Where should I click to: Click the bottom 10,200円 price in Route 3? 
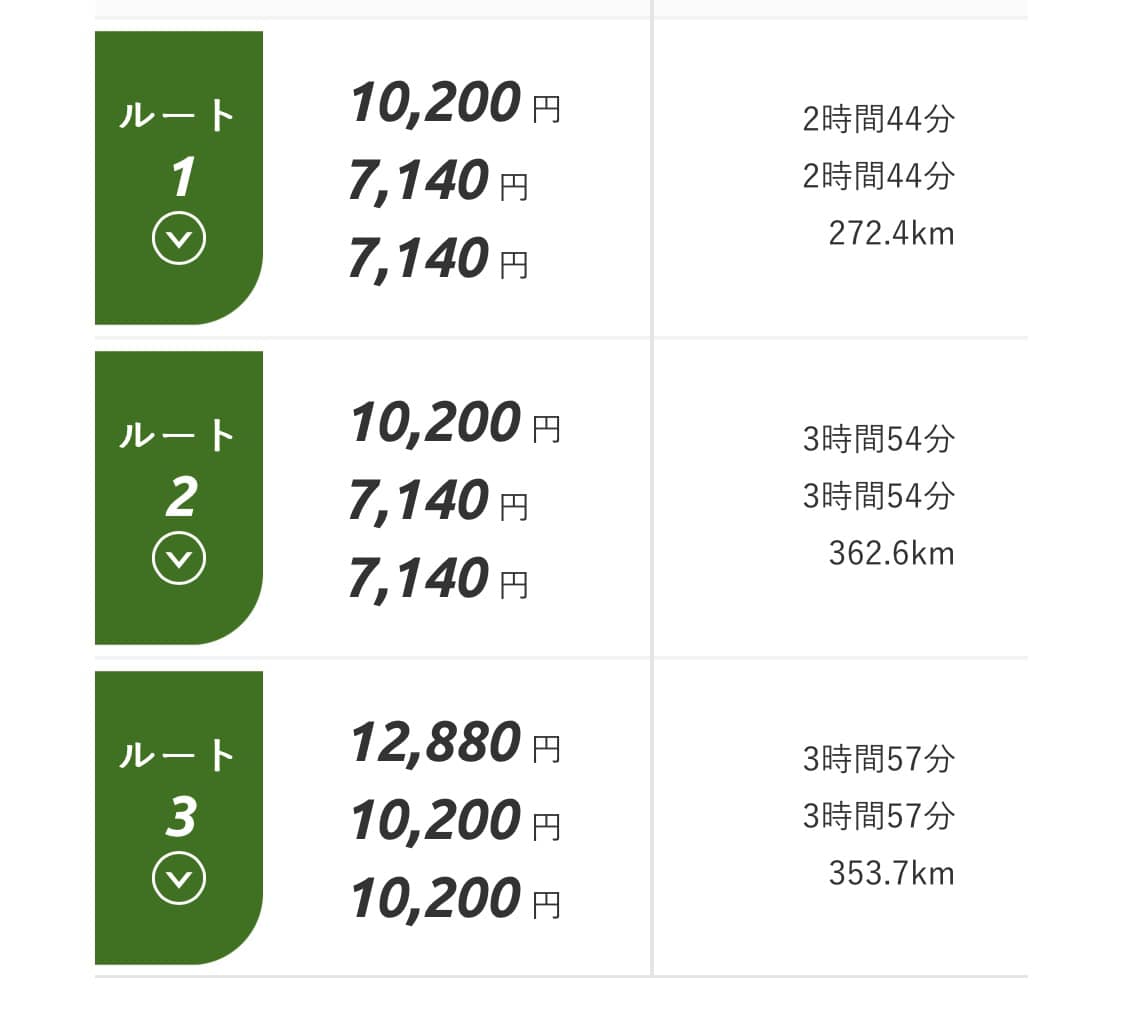coord(454,899)
